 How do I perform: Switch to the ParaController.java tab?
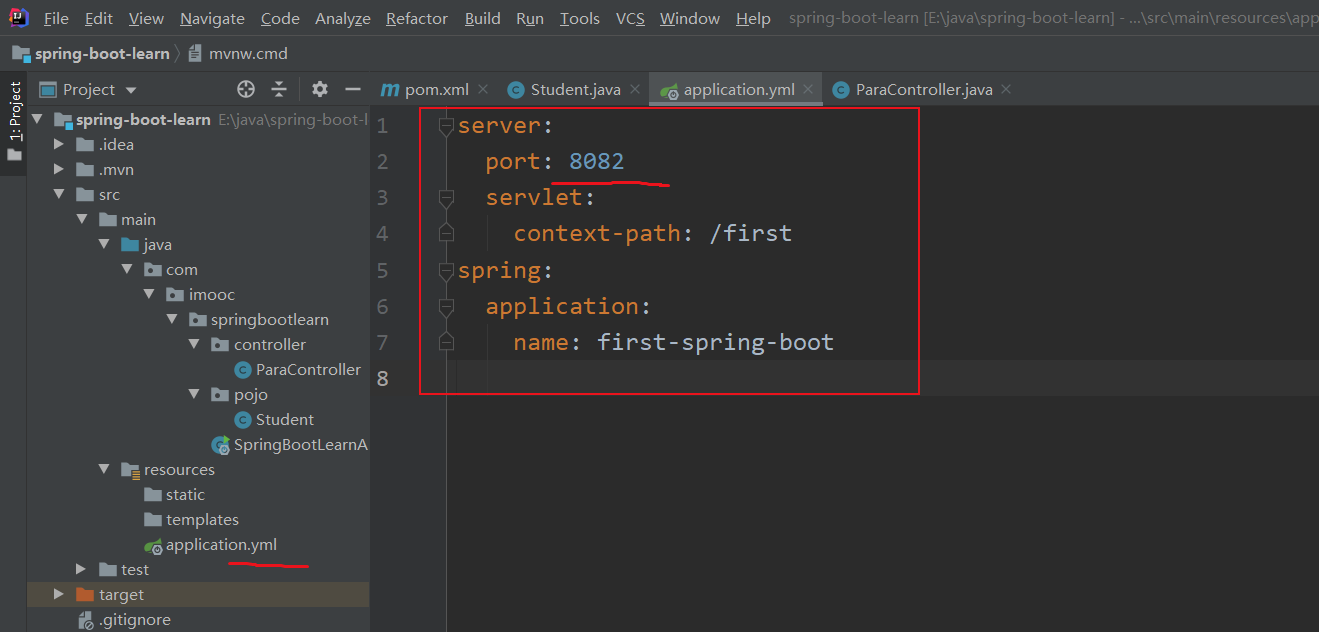click(913, 89)
